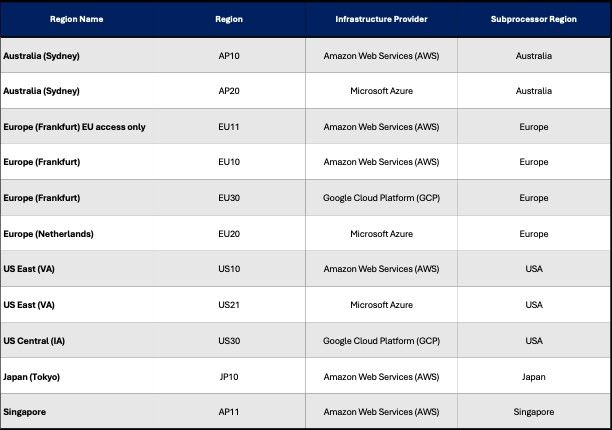Select the Subprocessor Region header
612x430 pixels.
(x=534, y=19)
